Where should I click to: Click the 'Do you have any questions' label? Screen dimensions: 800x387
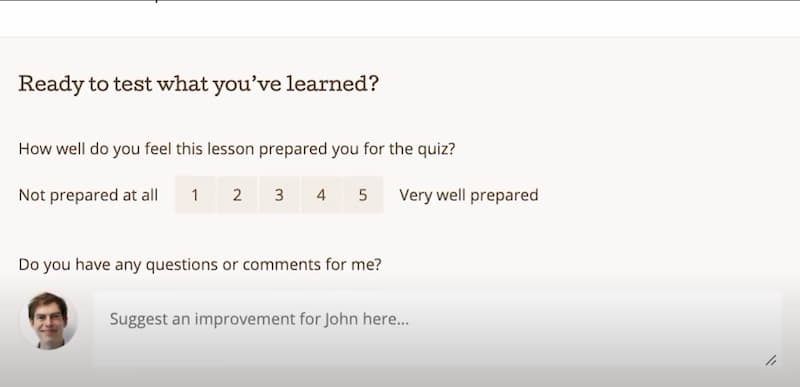click(x=200, y=265)
